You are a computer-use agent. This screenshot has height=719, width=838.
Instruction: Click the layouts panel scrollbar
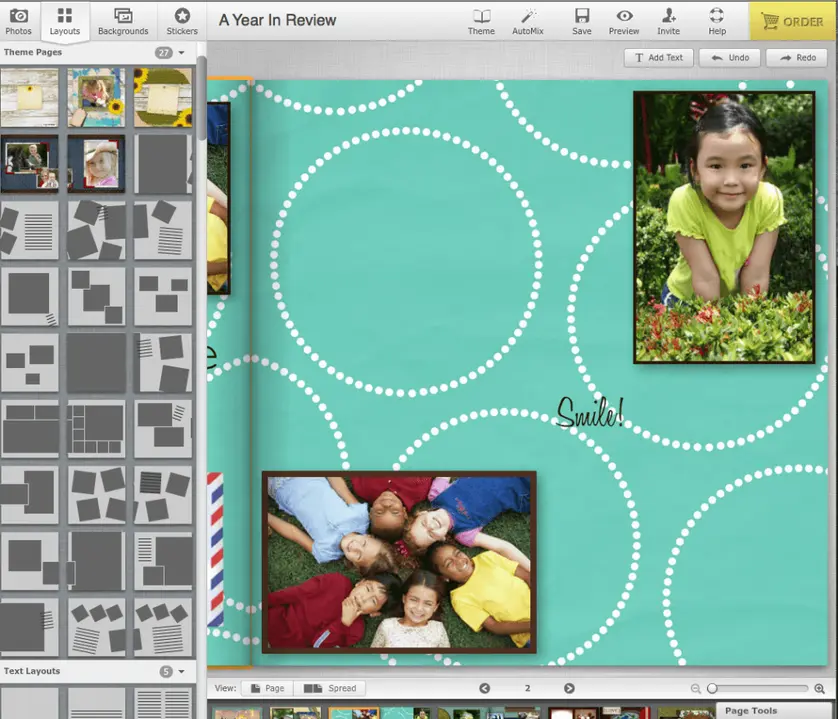click(x=201, y=99)
